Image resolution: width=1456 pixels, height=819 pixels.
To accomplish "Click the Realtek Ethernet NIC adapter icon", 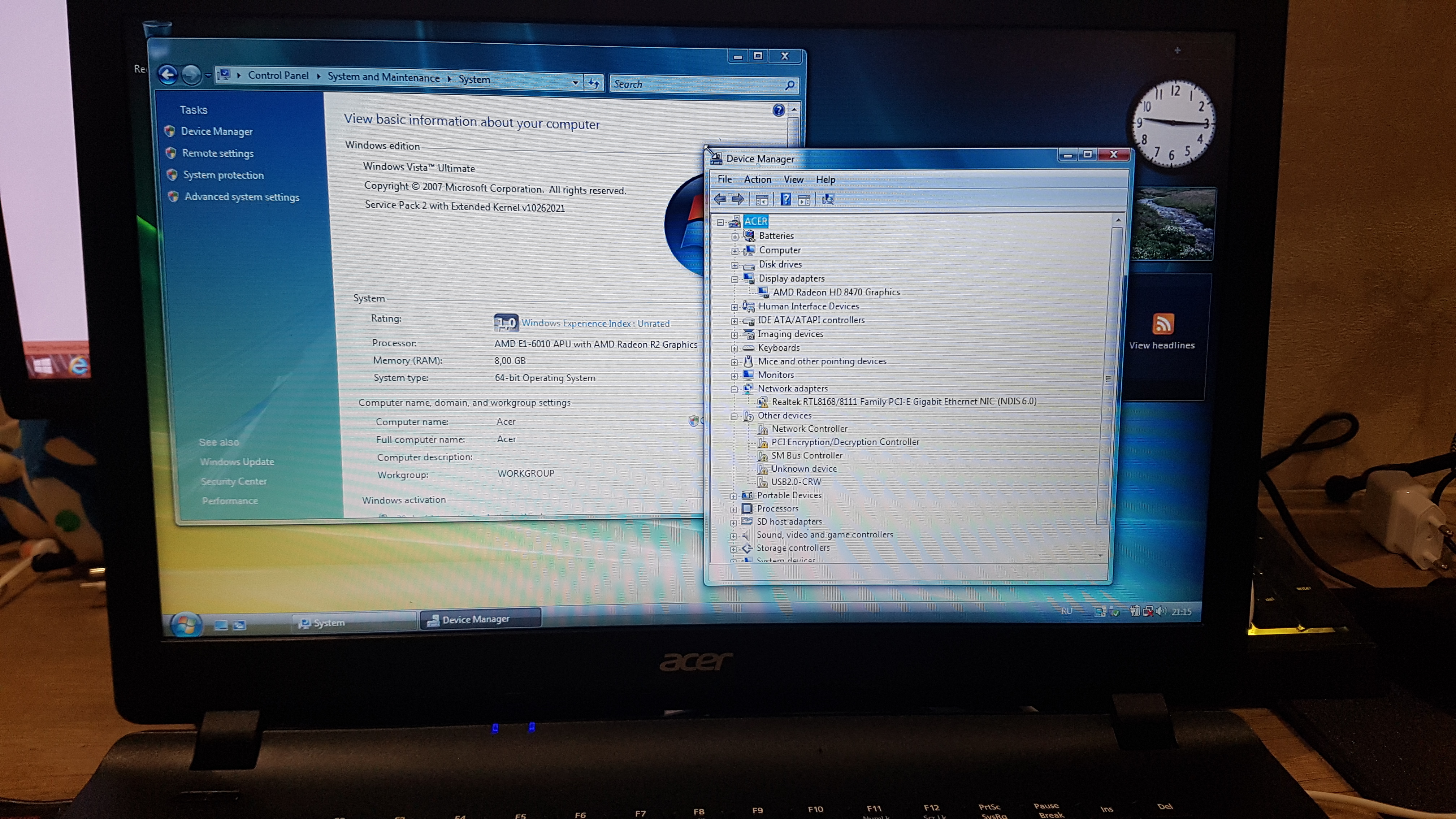I will click(x=762, y=402).
